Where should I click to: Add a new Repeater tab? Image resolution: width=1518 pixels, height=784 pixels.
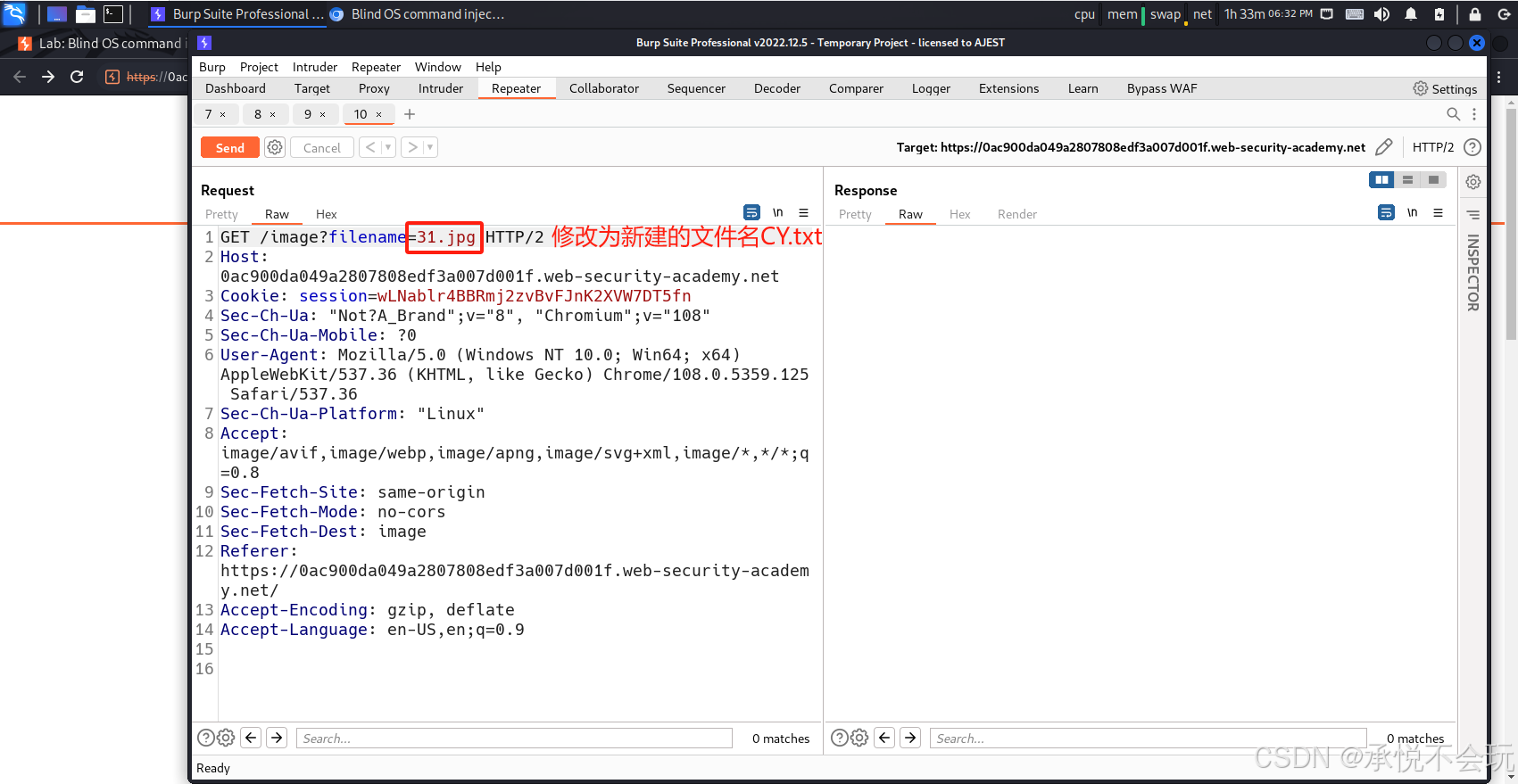[x=410, y=114]
